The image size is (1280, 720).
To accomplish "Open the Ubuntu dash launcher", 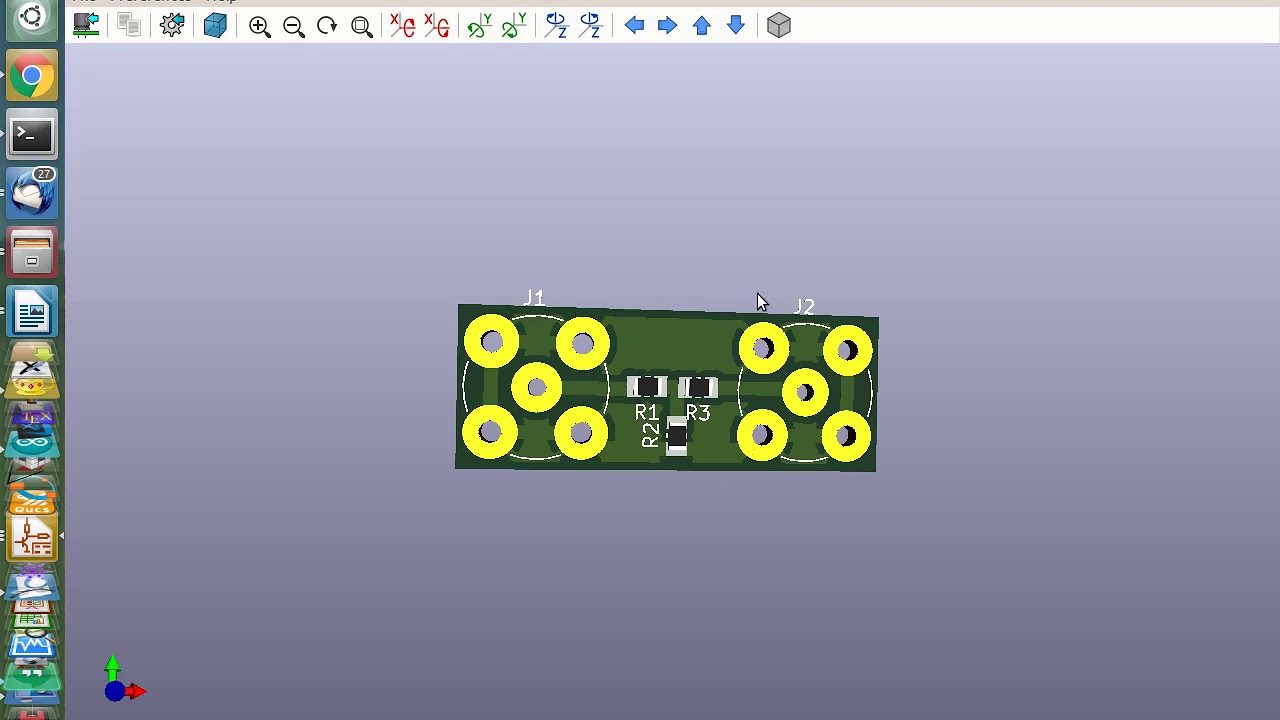I will 32,18.
